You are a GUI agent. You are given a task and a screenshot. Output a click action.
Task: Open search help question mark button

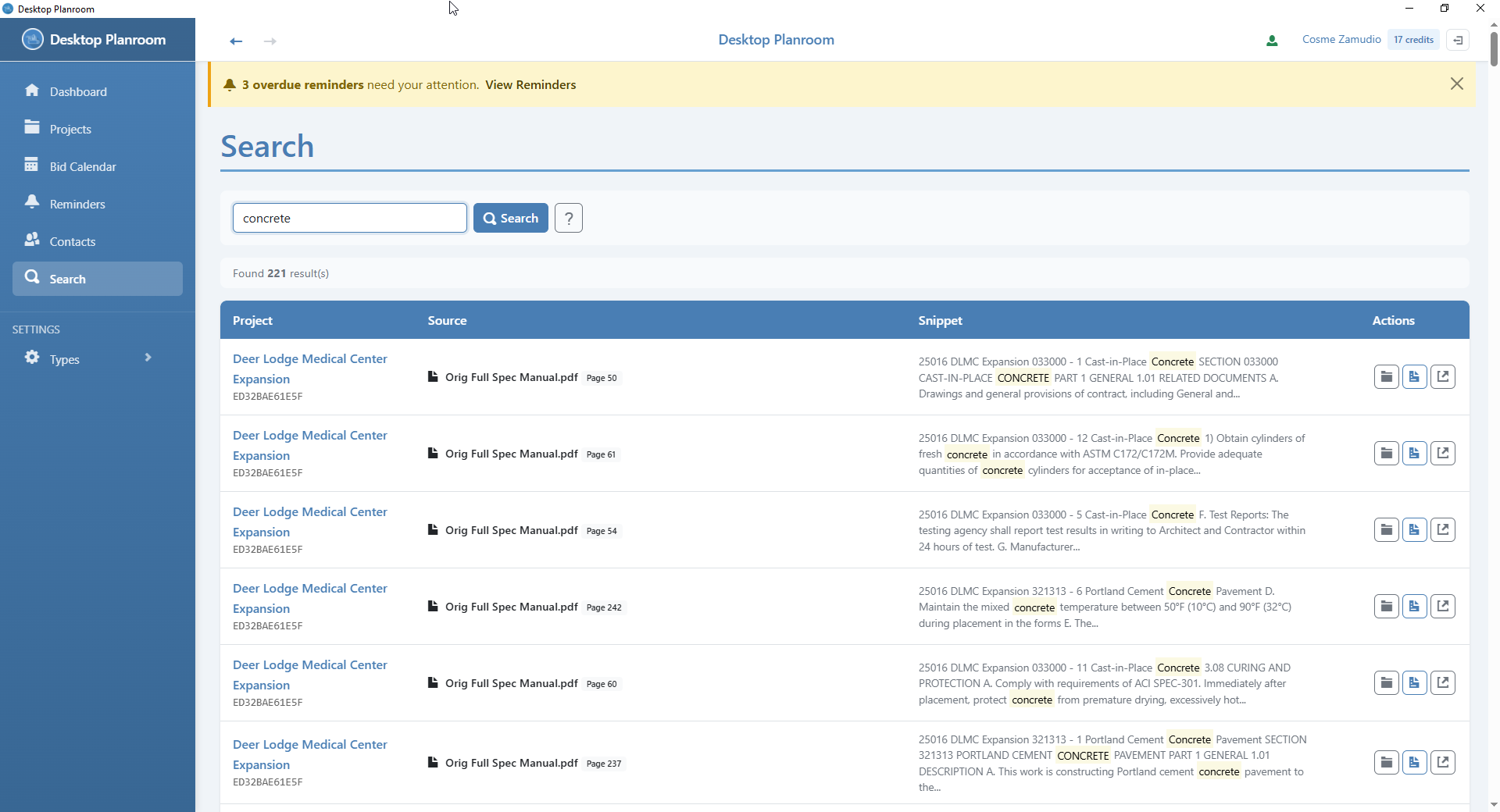tap(569, 219)
